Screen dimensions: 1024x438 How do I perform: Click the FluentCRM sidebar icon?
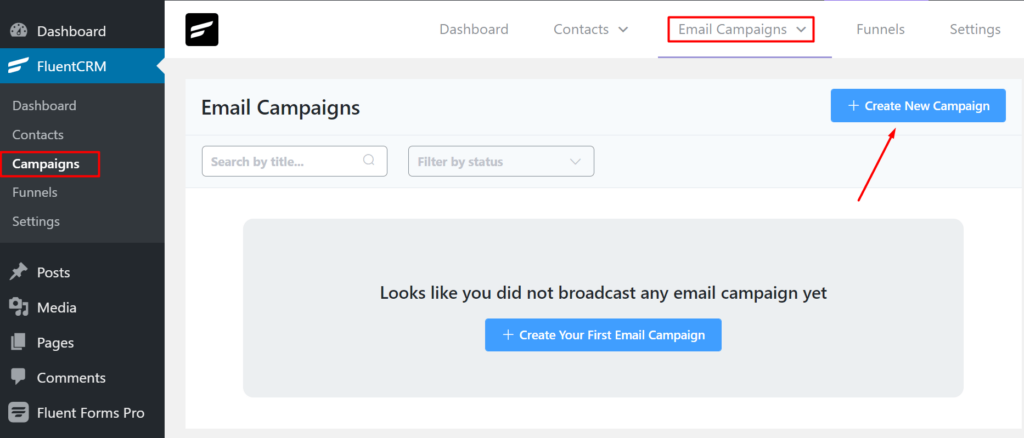18,66
